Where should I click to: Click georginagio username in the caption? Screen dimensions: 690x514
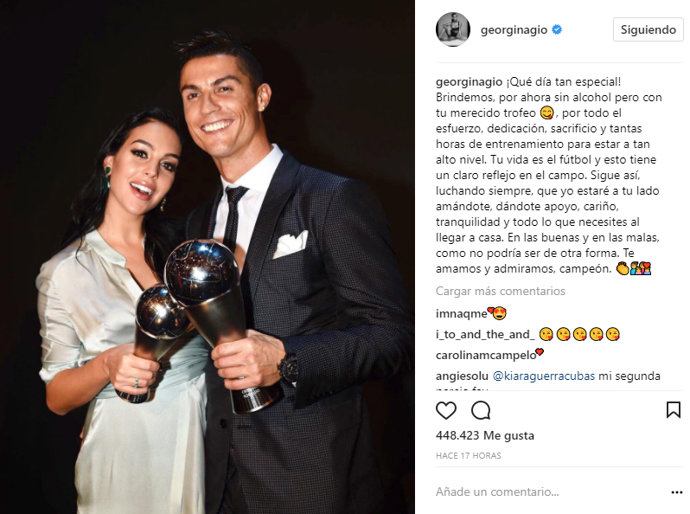click(x=469, y=82)
